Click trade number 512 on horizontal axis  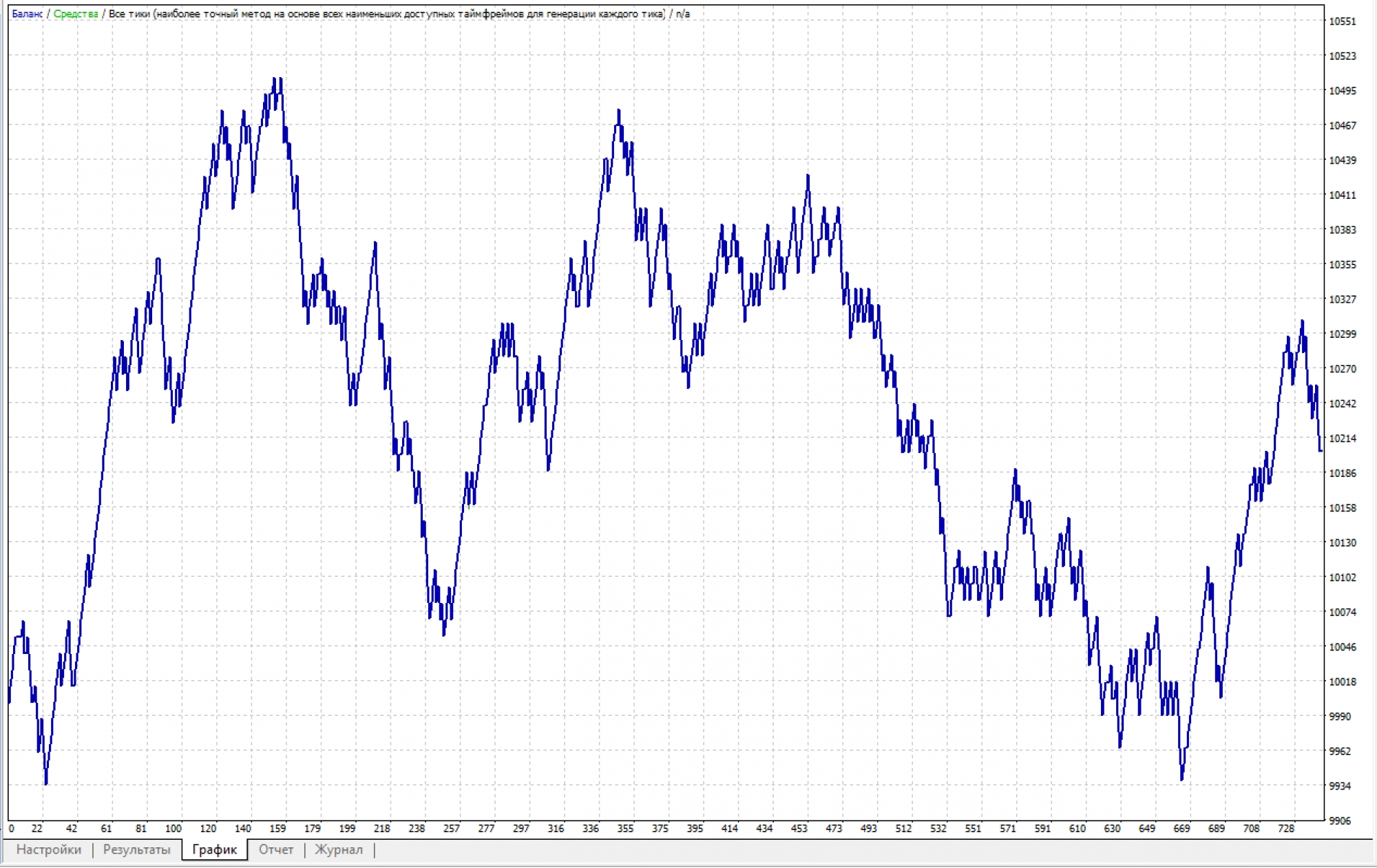[903, 828]
